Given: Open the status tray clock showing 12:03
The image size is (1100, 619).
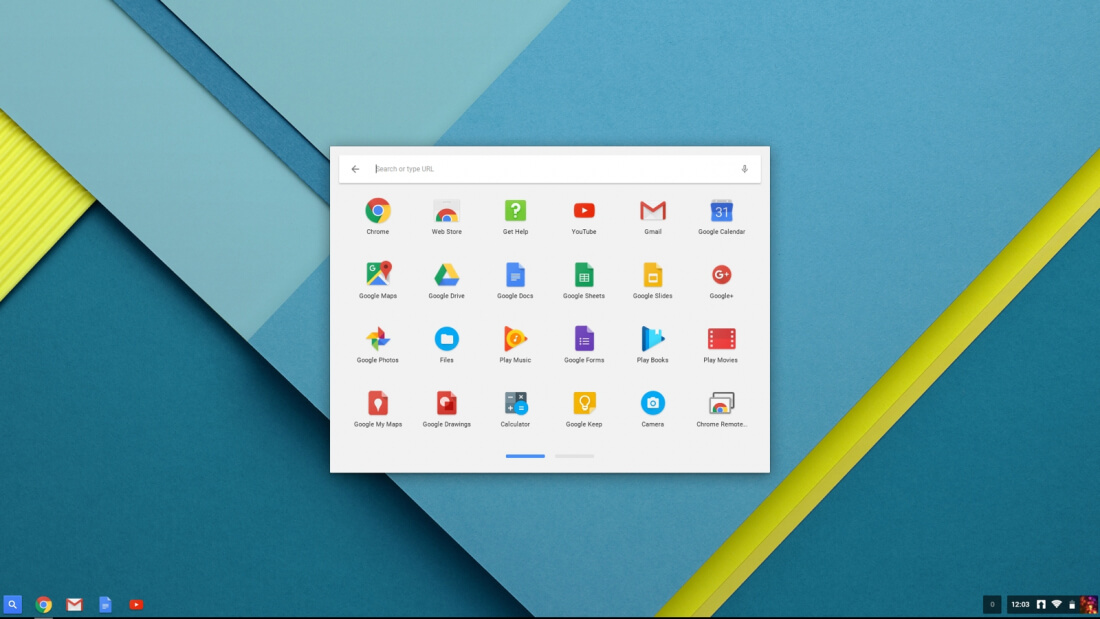Looking at the screenshot, I should [1020, 604].
